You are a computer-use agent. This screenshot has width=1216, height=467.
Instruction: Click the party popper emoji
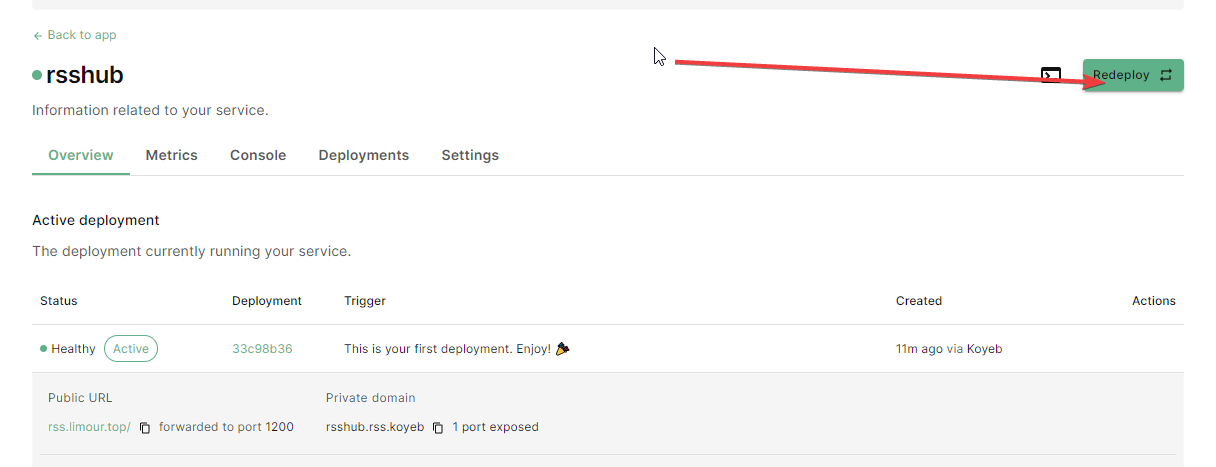pos(563,349)
